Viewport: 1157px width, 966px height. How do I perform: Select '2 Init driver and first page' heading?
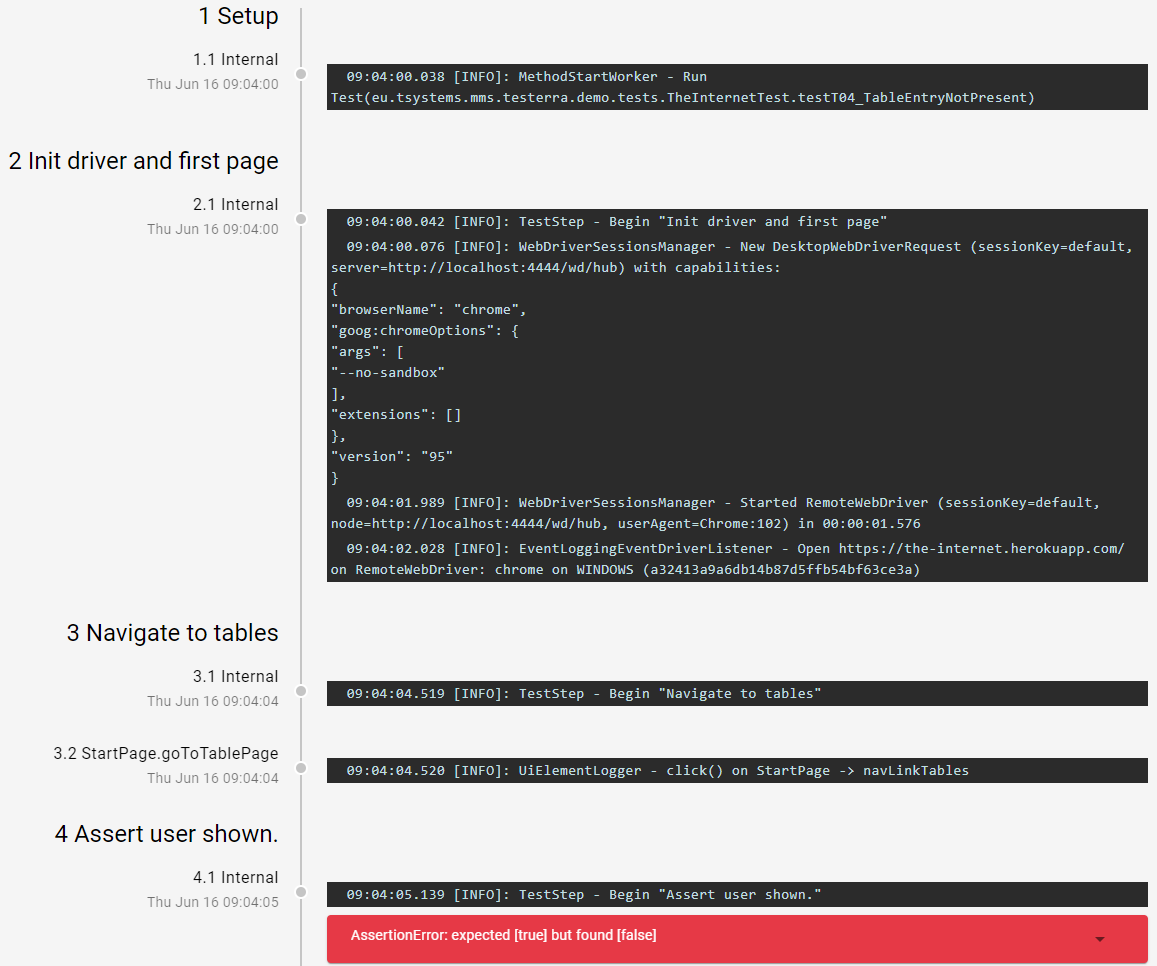pos(143,161)
